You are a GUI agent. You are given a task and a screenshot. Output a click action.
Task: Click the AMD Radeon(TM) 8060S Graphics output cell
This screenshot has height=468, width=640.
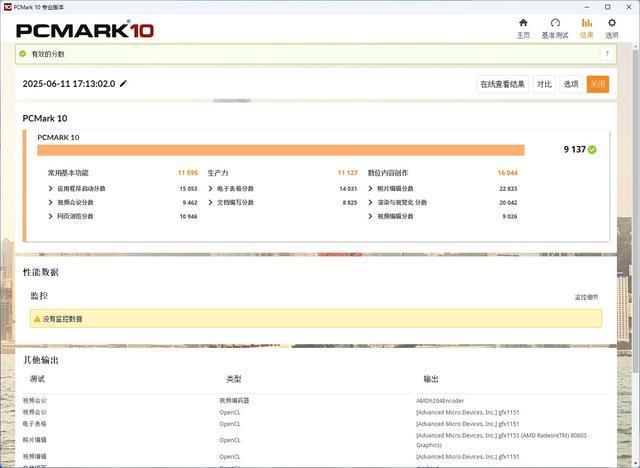501,440
